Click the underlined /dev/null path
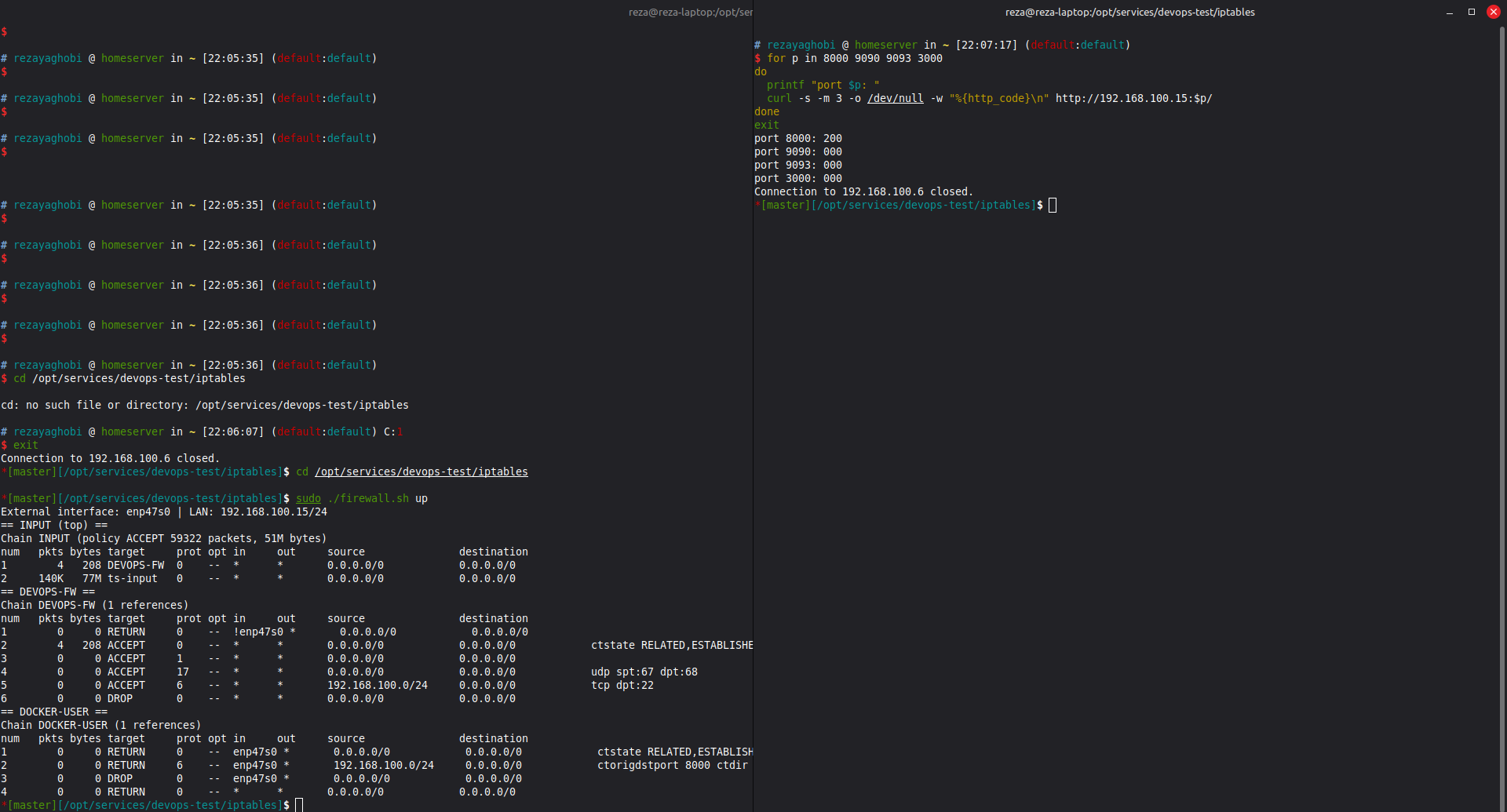The height and width of the screenshot is (812, 1507). coord(896,98)
